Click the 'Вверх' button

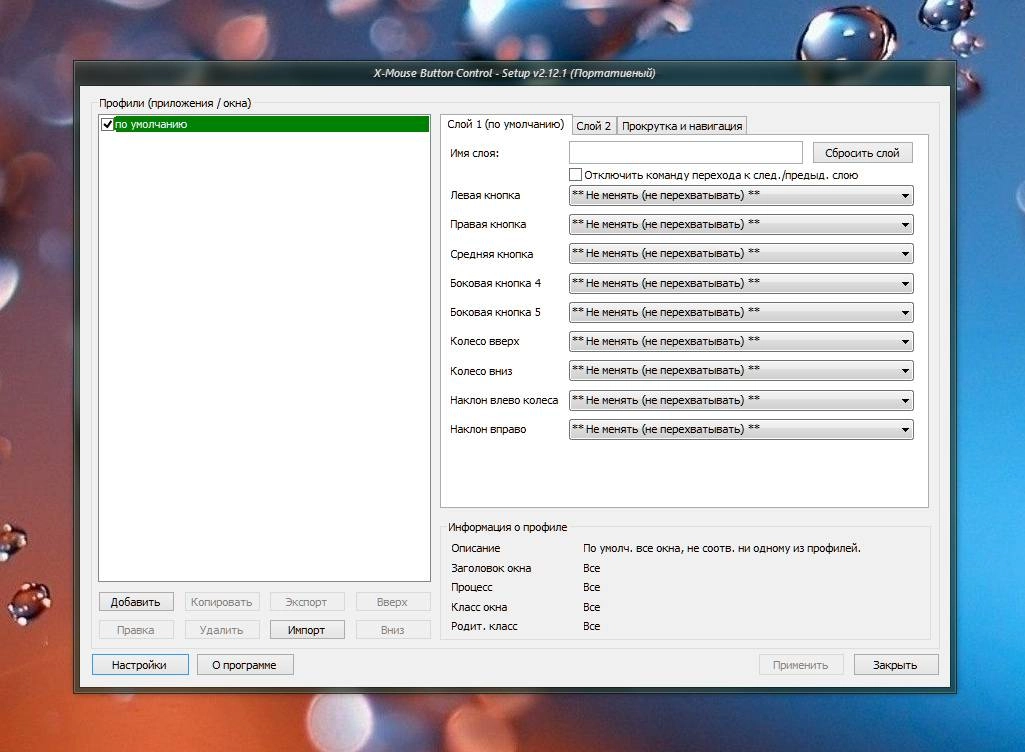click(x=393, y=602)
